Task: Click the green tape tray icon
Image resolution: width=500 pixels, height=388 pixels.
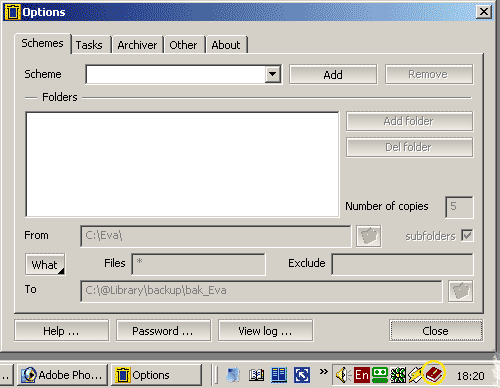Action: (380, 375)
